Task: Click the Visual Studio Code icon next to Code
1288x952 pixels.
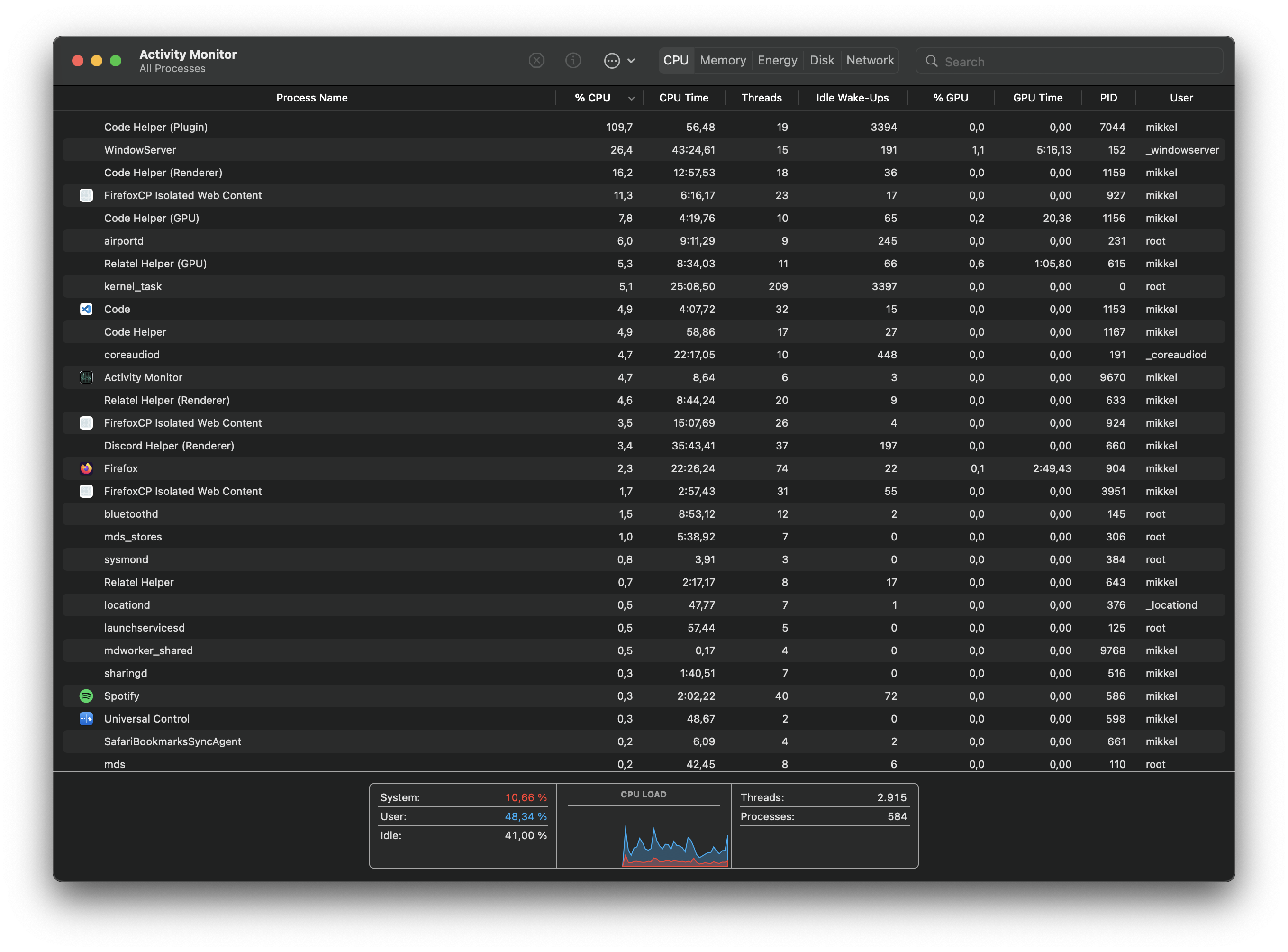Action: click(x=86, y=309)
